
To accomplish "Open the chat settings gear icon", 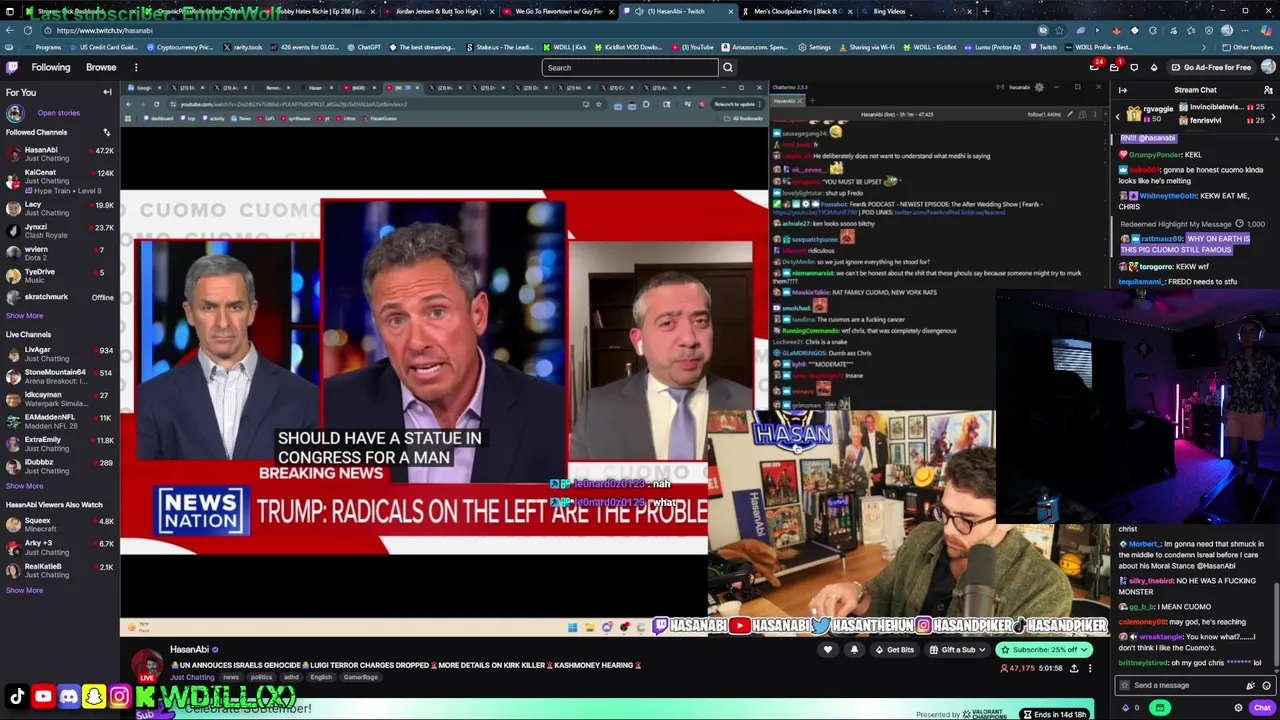I will click(1238, 708).
